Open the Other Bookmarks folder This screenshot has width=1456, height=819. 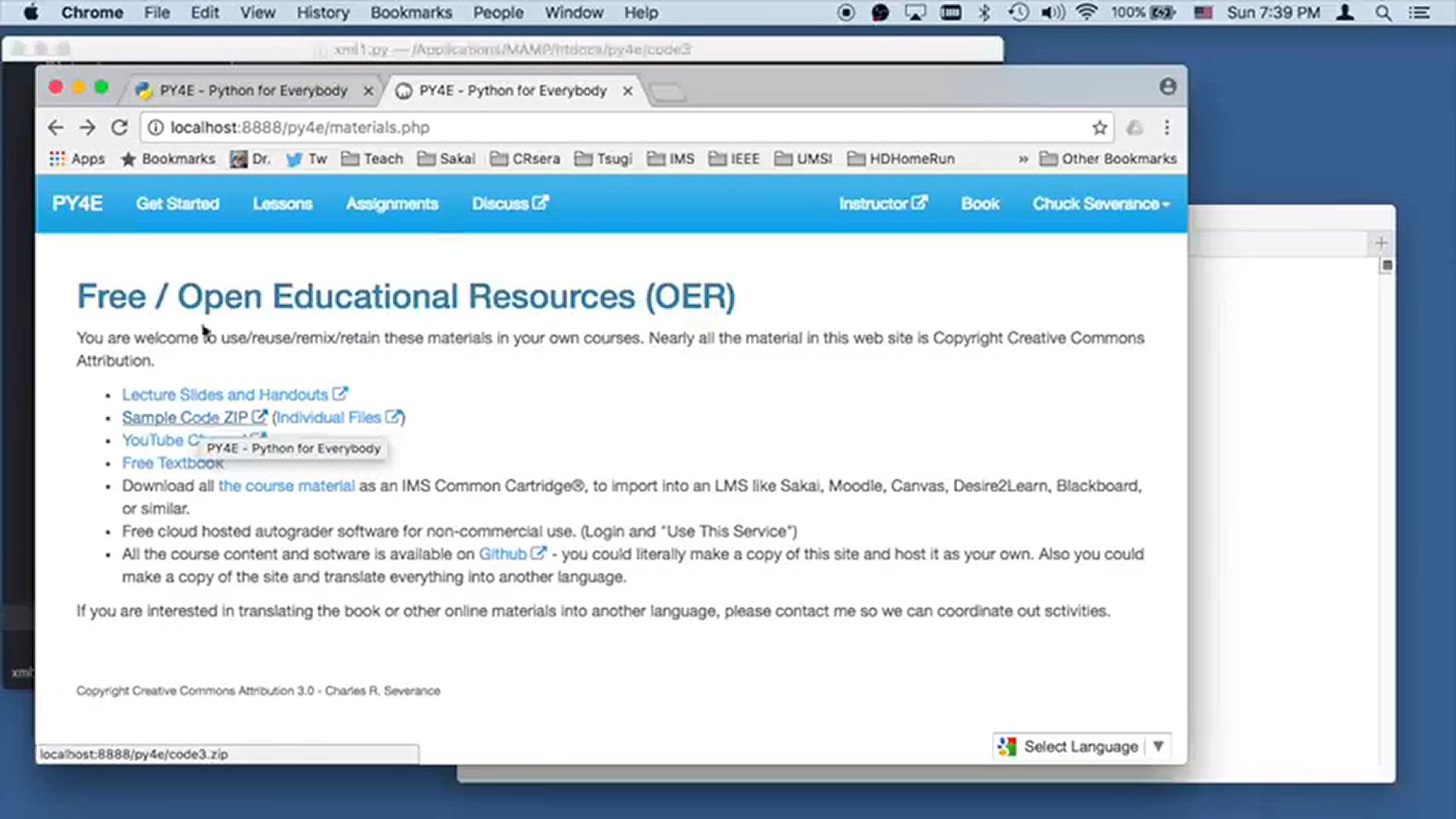pyautogui.click(x=1108, y=158)
